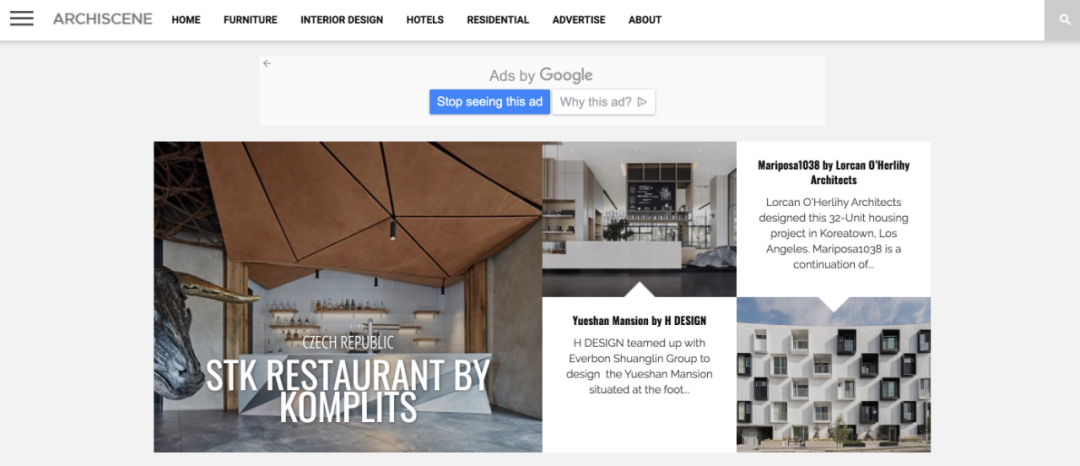Click the ARCHISCENE site logo

pos(103,19)
